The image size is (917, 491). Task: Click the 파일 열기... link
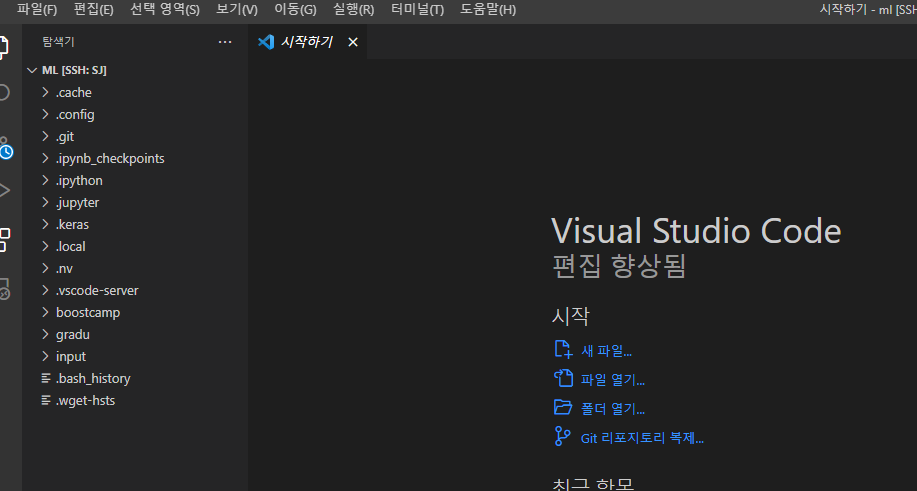(x=613, y=380)
